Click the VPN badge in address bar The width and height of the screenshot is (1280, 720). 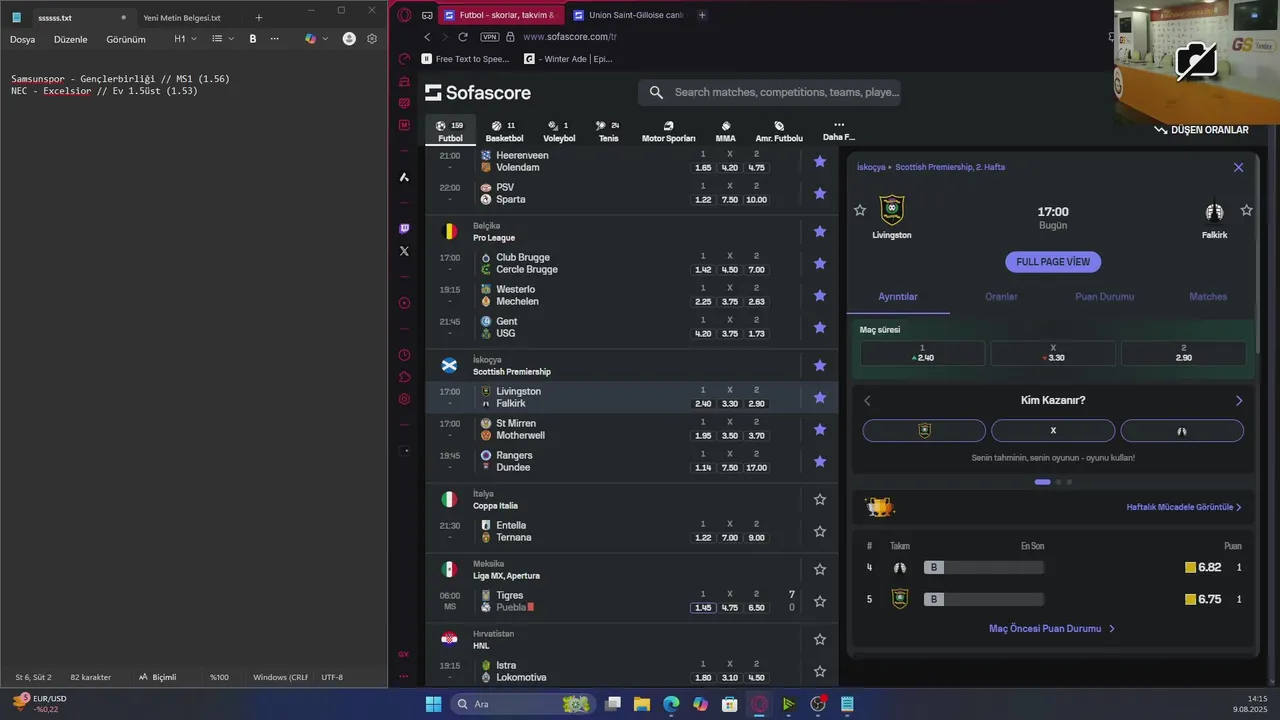pyautogui.click(x=489, y=37)
